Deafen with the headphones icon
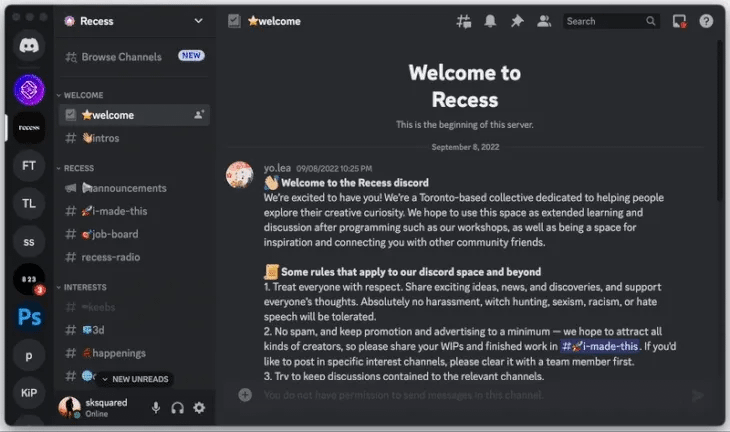 [x=177, y=408]
